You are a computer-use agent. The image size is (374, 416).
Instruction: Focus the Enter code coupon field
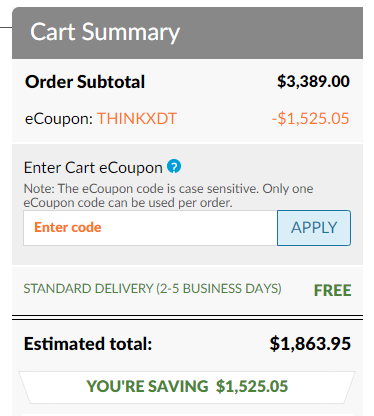[150, 228]
